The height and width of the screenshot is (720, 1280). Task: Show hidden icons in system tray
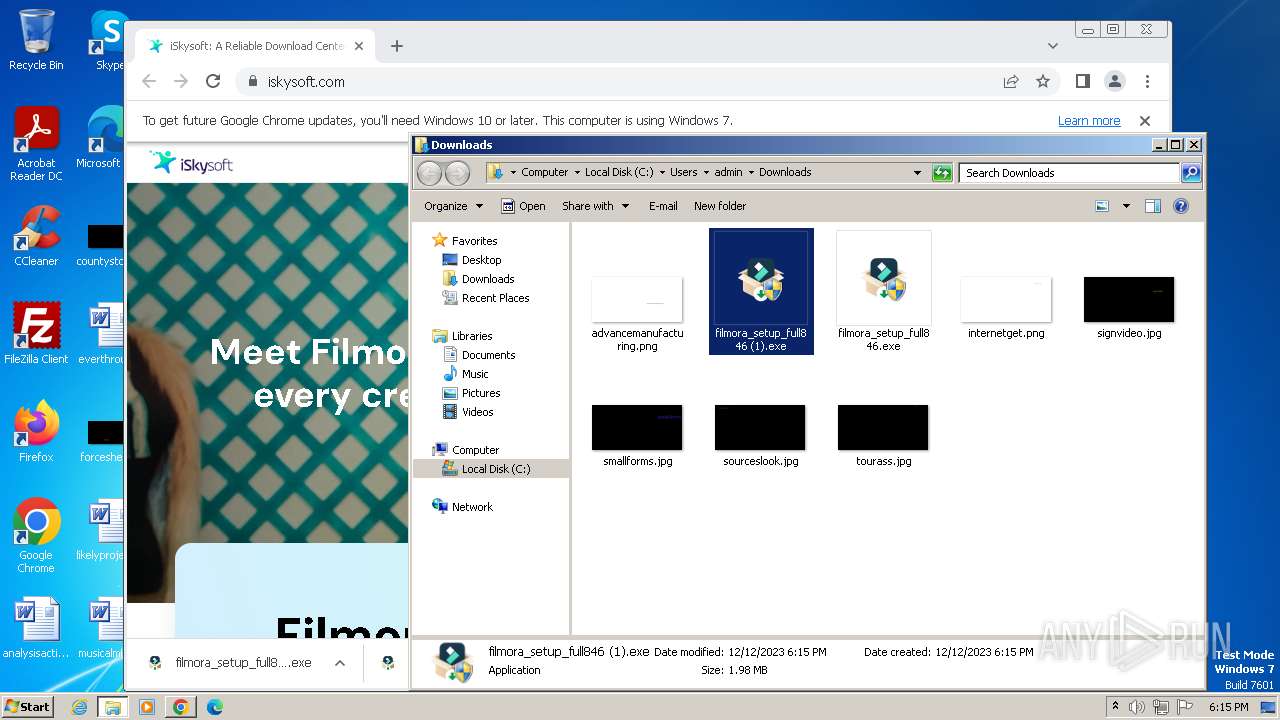click(x=1115, y=707)
